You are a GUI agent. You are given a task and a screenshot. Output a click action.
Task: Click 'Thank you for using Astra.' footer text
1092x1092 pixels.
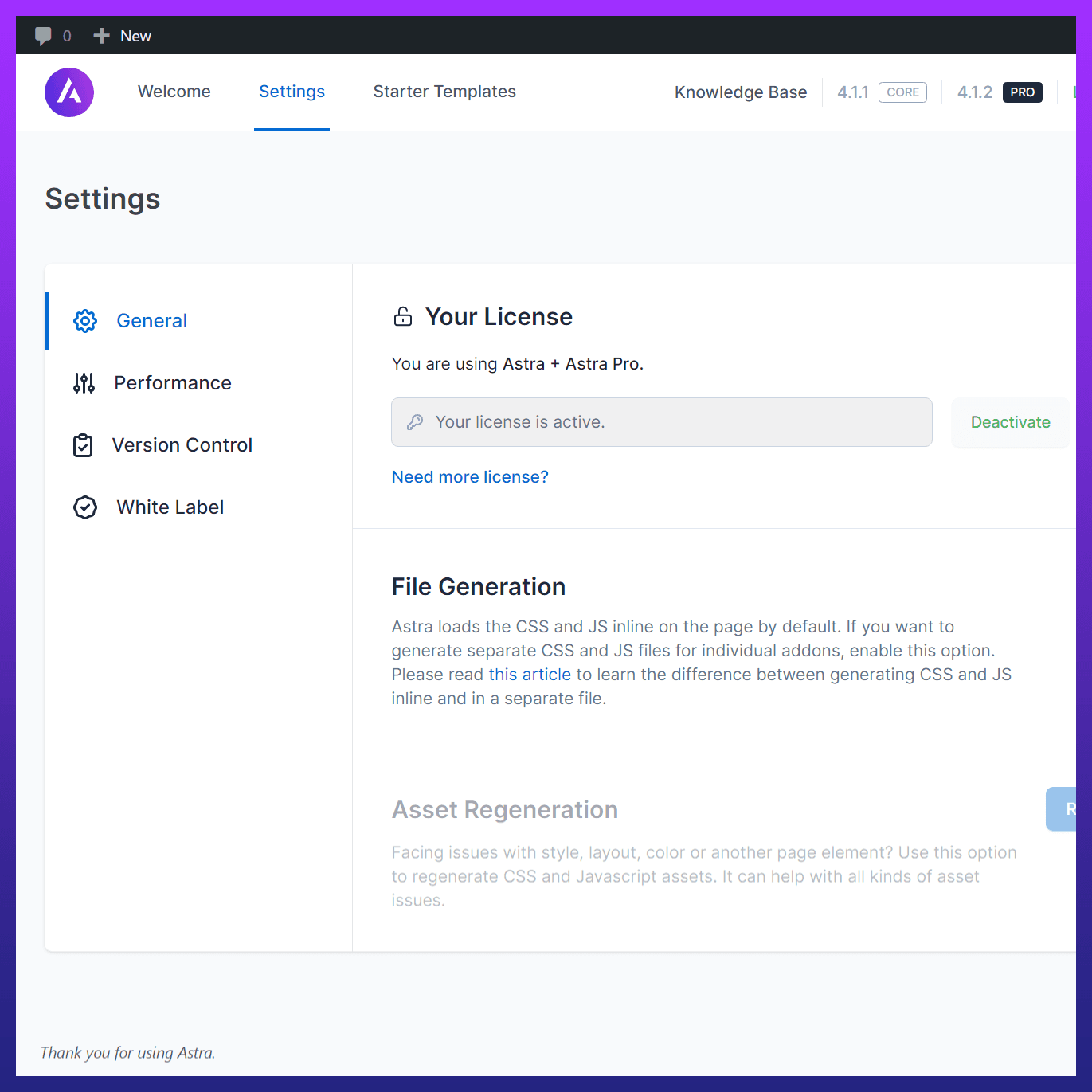pyautogui.click(x=127, y=1053)
